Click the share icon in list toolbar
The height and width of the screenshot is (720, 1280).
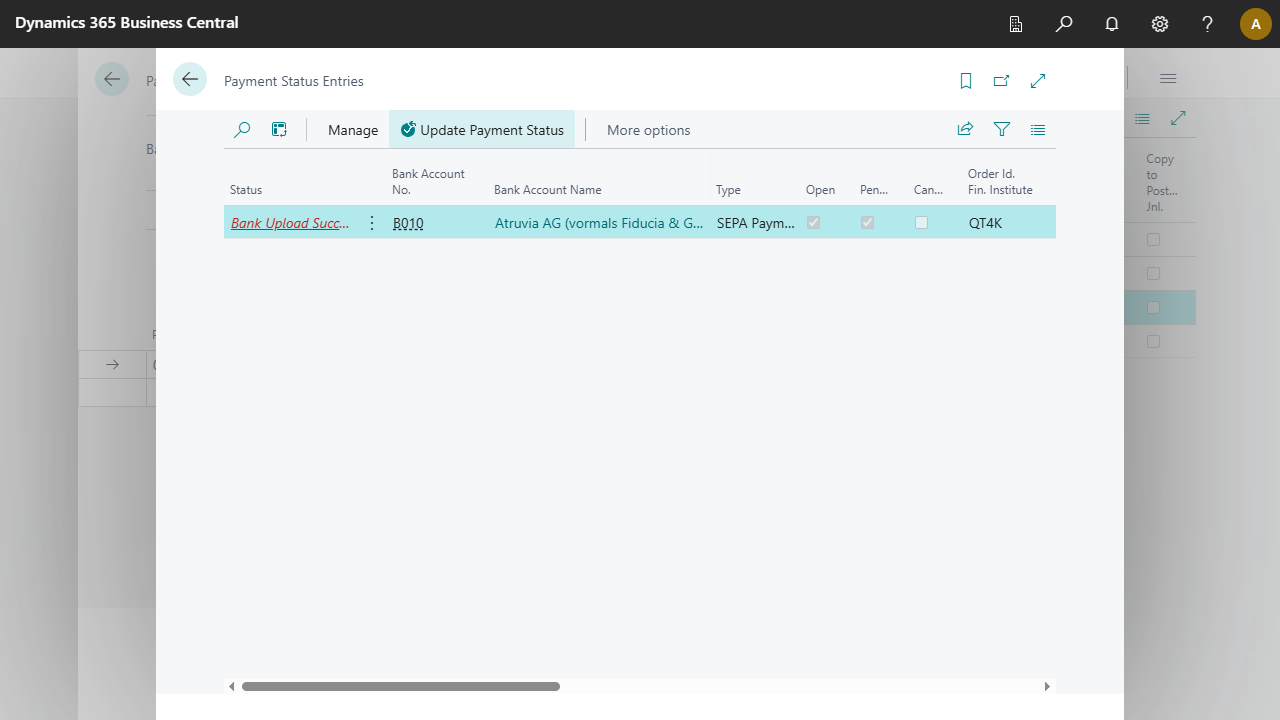click(x=965, y=129)
